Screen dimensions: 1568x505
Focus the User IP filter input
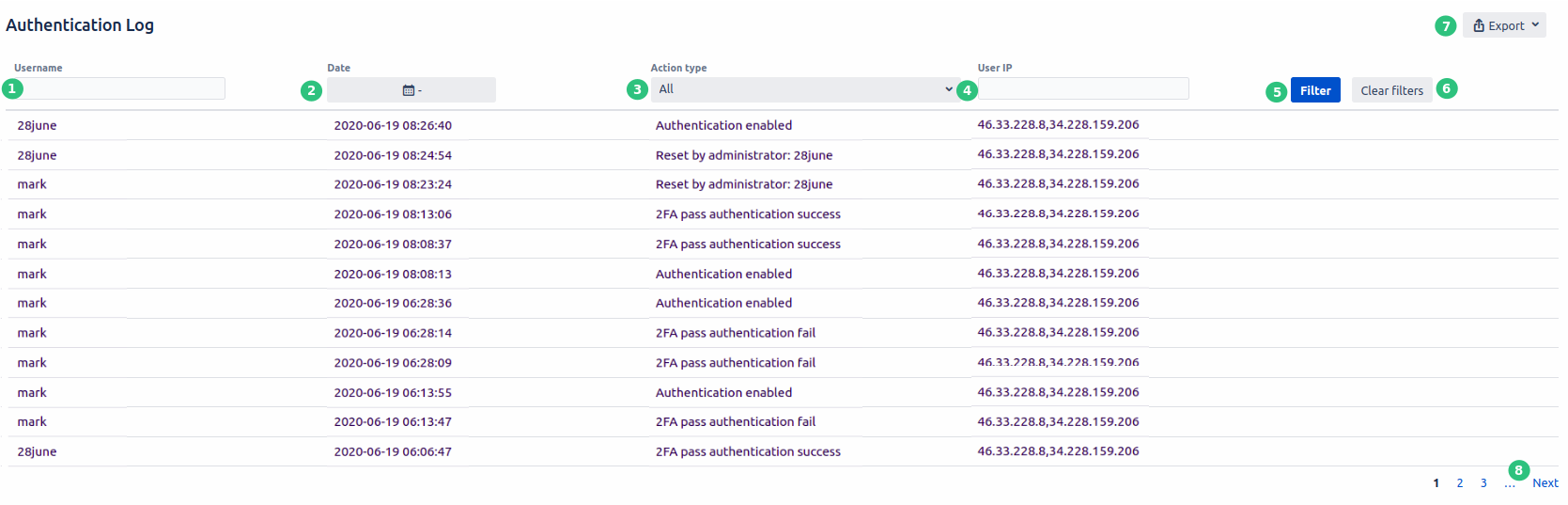point(1083,88)
